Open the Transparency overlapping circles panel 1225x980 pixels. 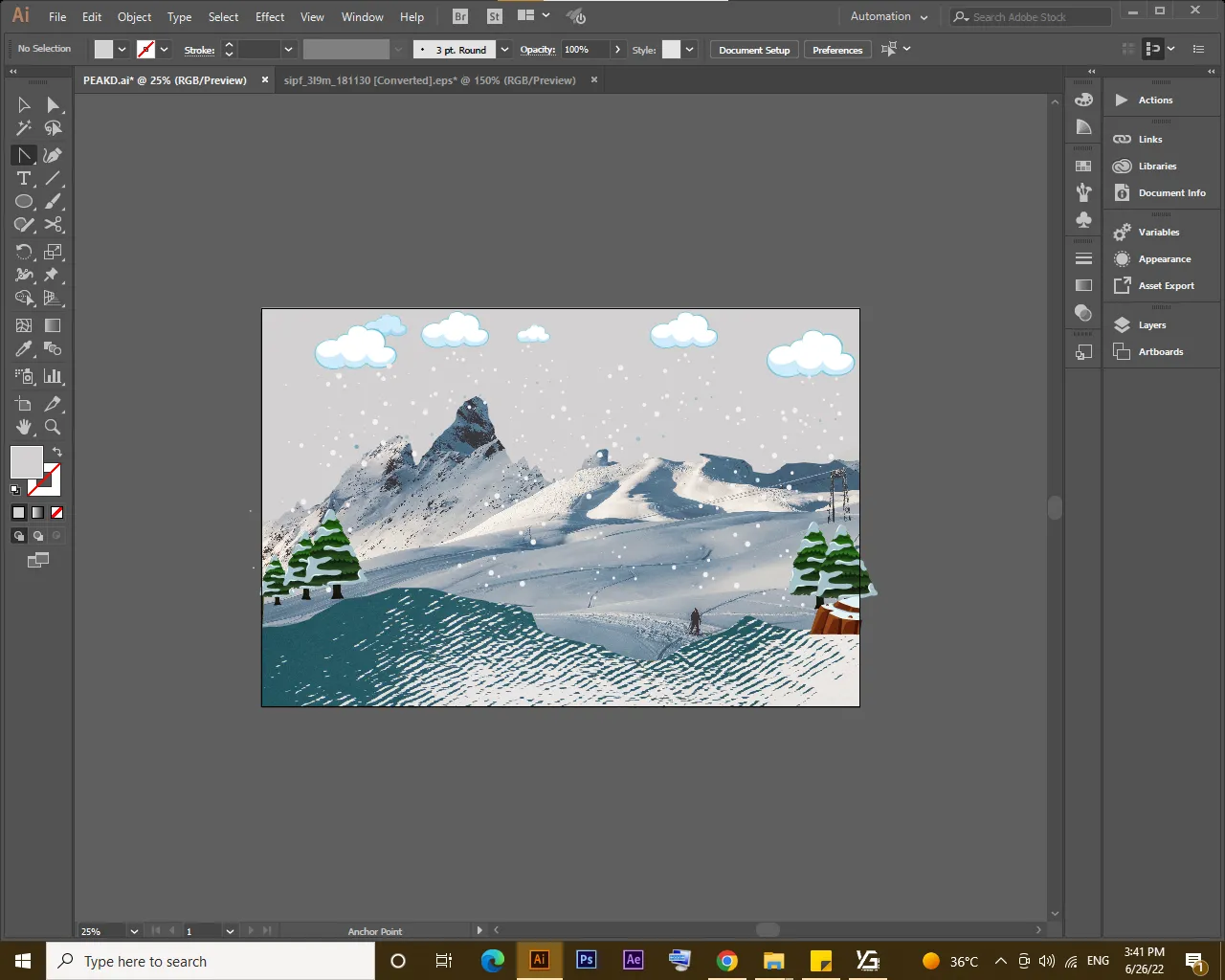[x=1083, y=312]
